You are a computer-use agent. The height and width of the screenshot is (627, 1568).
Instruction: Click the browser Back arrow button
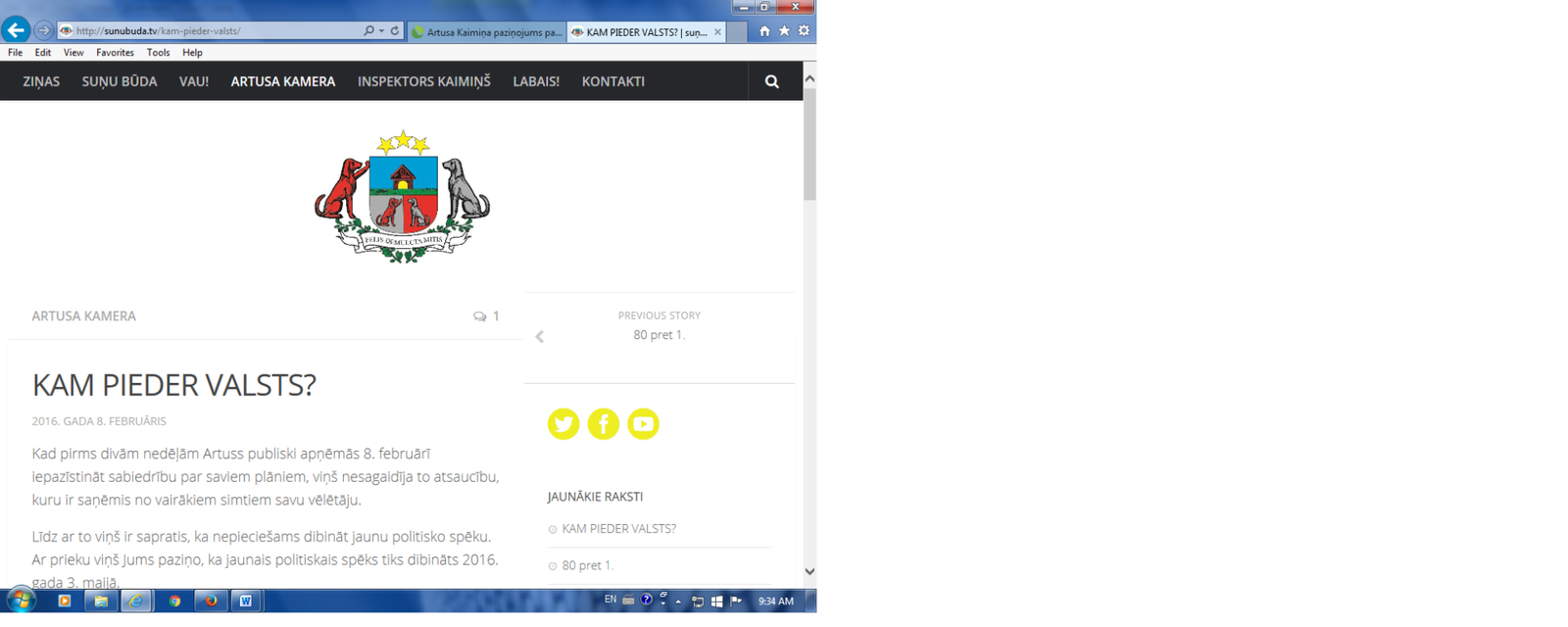tap(16, 30)
